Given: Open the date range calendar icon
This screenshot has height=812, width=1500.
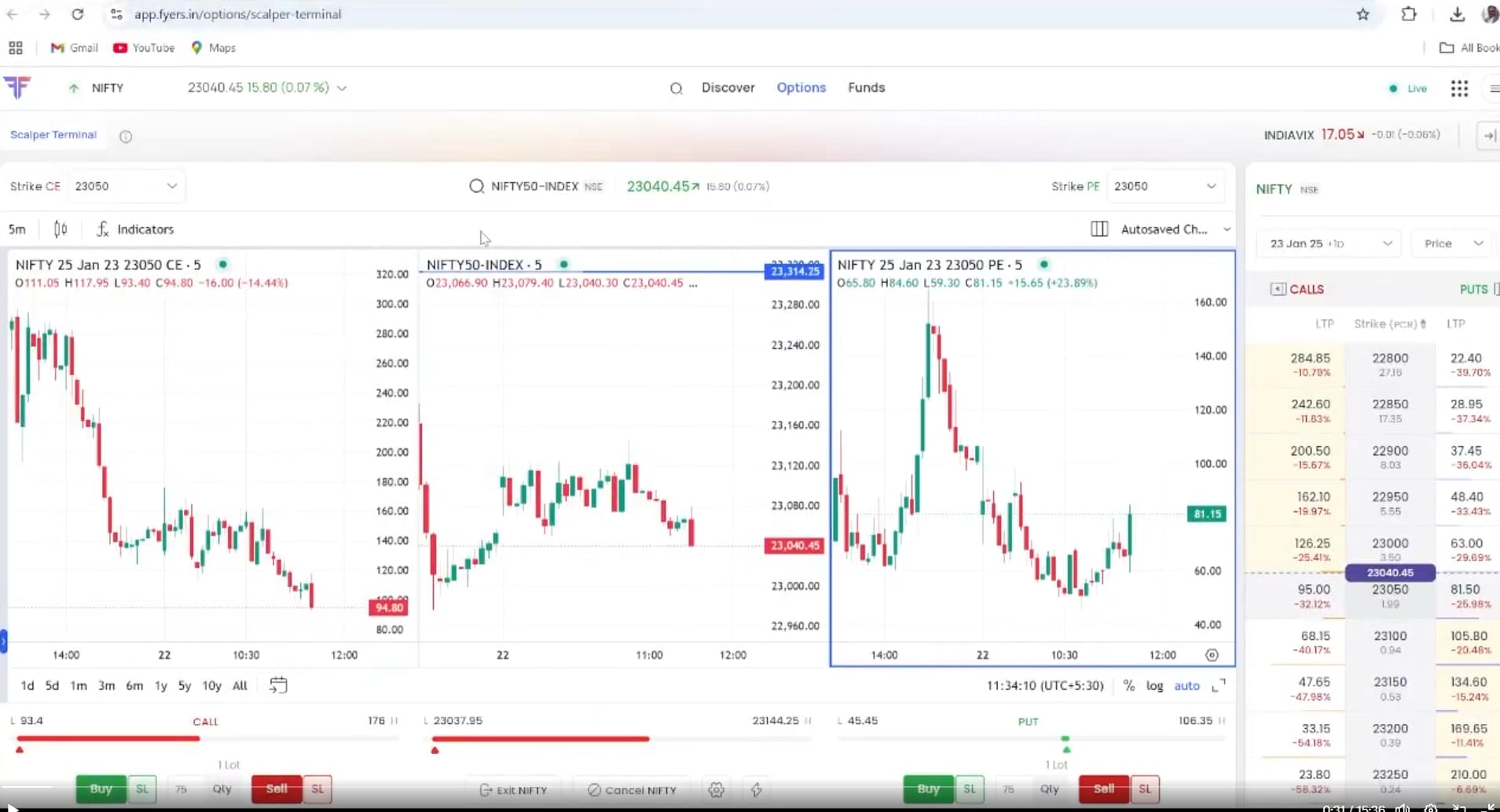Looking at the screenshot, I should tap(278, 686).
